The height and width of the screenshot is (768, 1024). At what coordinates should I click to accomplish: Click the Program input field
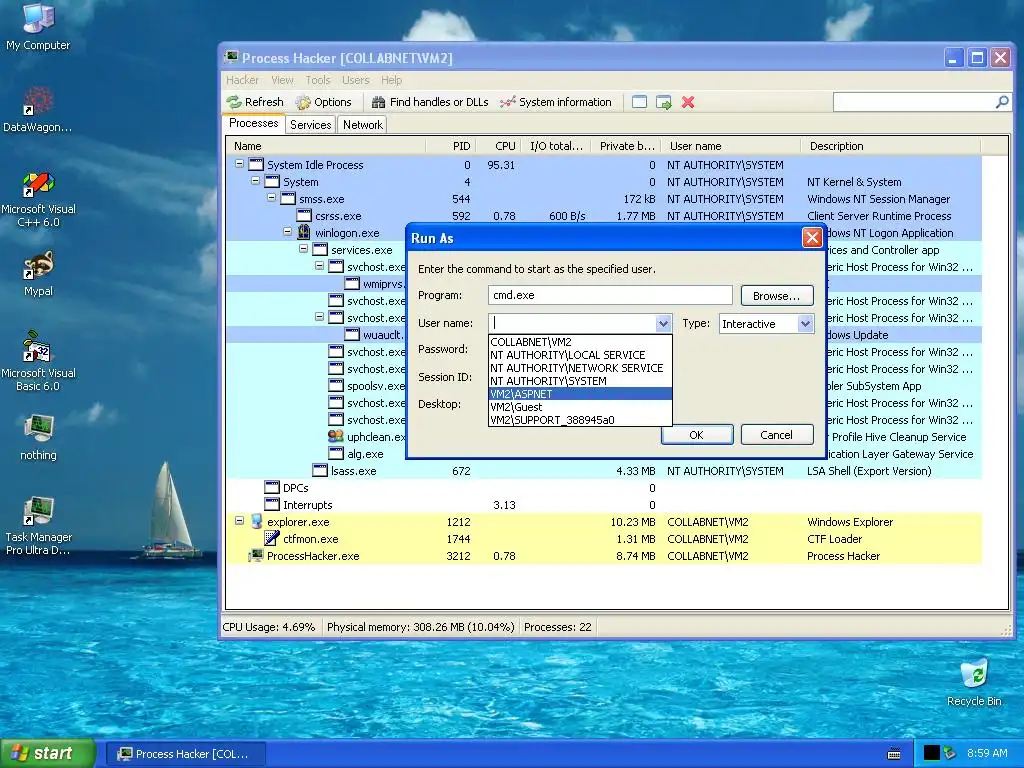610,295
